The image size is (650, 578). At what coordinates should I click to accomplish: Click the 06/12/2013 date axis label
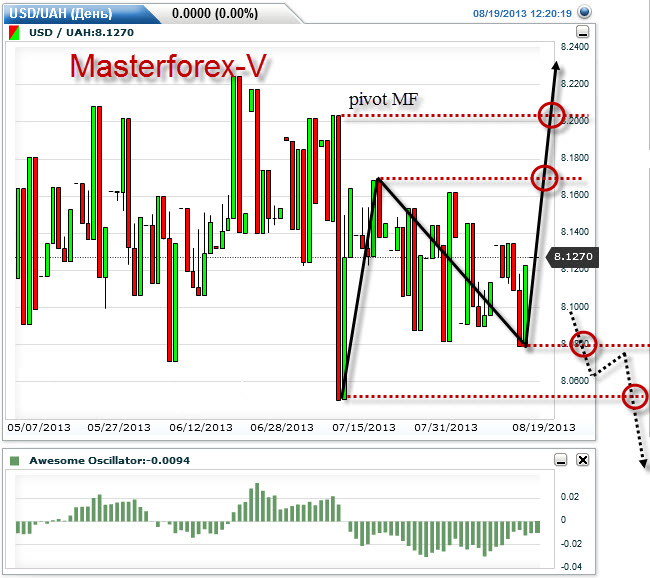click(x=201, y=427)
